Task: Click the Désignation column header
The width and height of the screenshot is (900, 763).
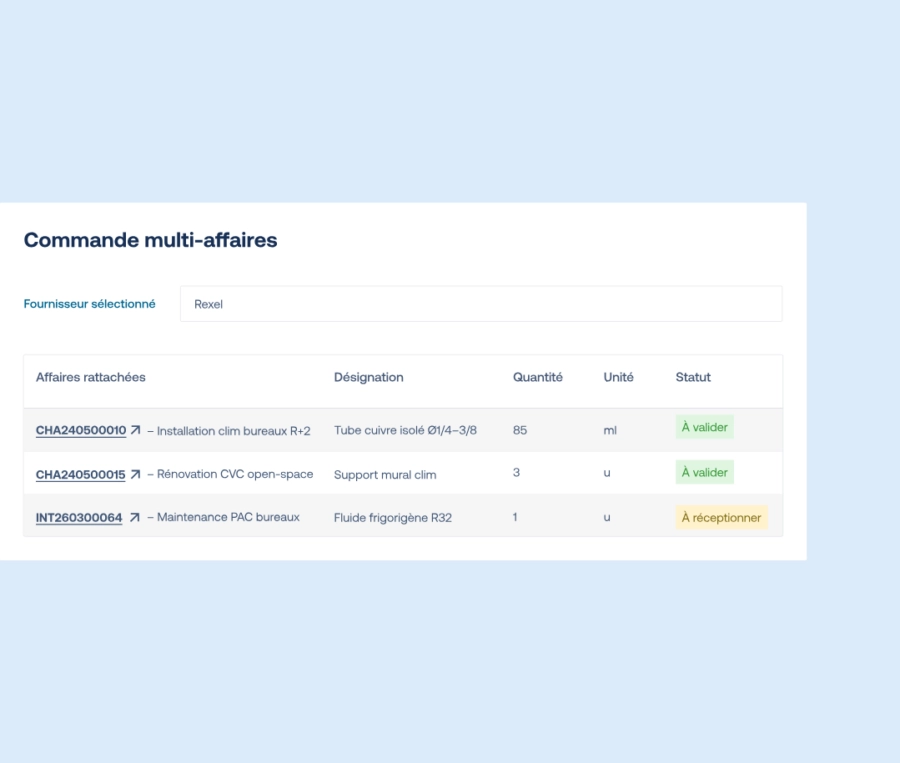Action: click(x=369, y=377)
